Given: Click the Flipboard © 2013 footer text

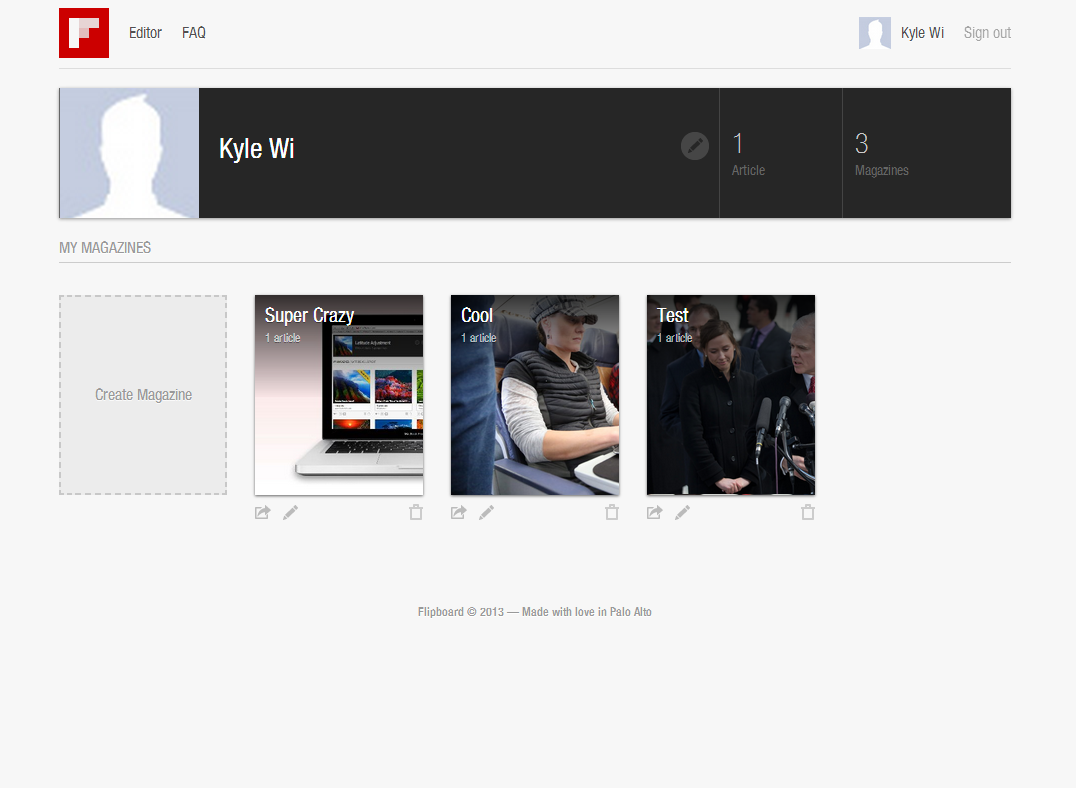Looking at the screenshot, I should click(x=535, y=612).
